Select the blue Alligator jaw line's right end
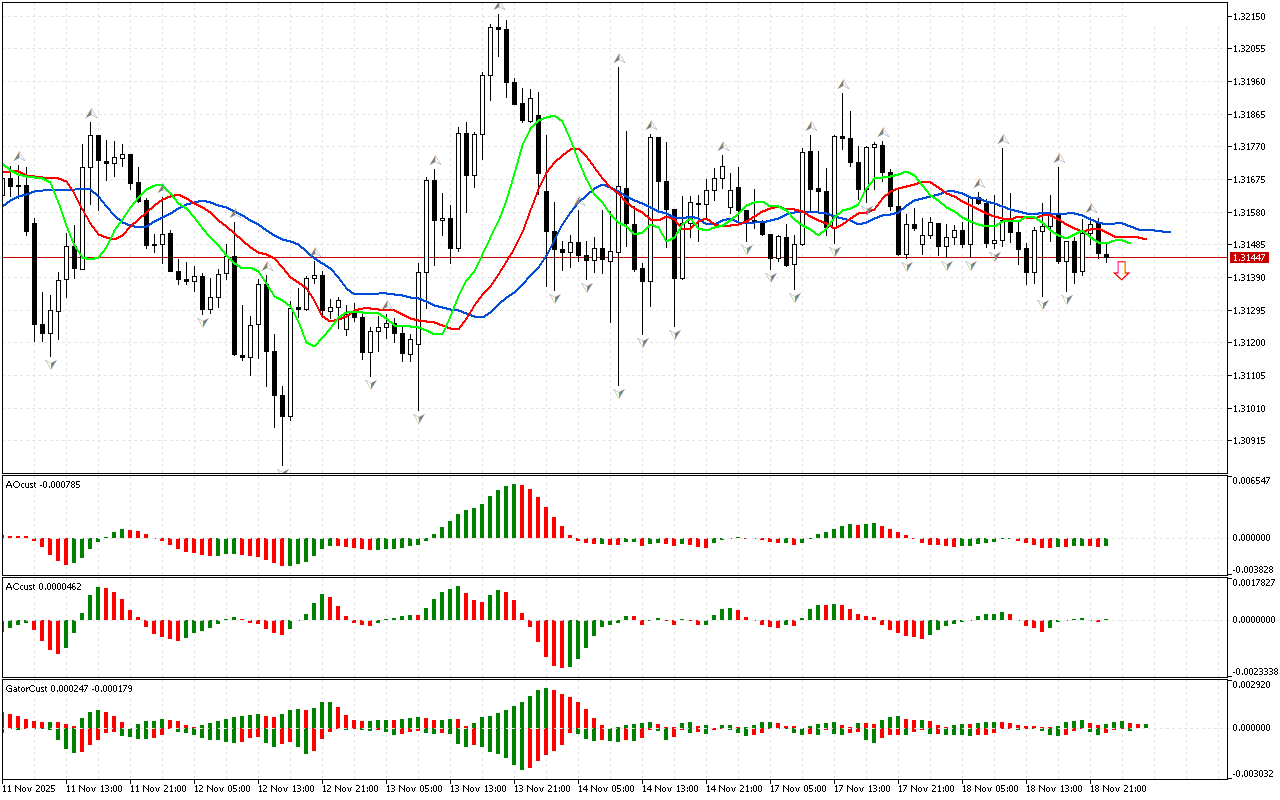The height and width of the screenshot is (800, 1280). pyautogui.click(x=1168, y=232)
